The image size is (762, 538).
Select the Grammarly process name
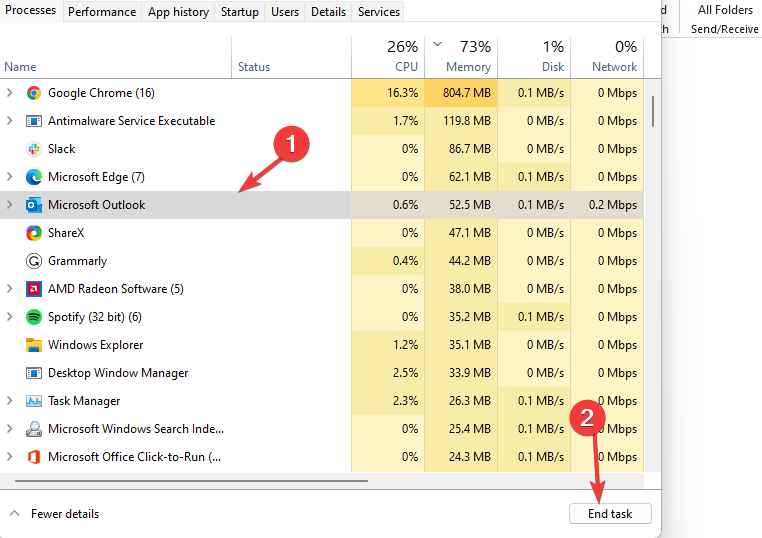pos(77,261)
